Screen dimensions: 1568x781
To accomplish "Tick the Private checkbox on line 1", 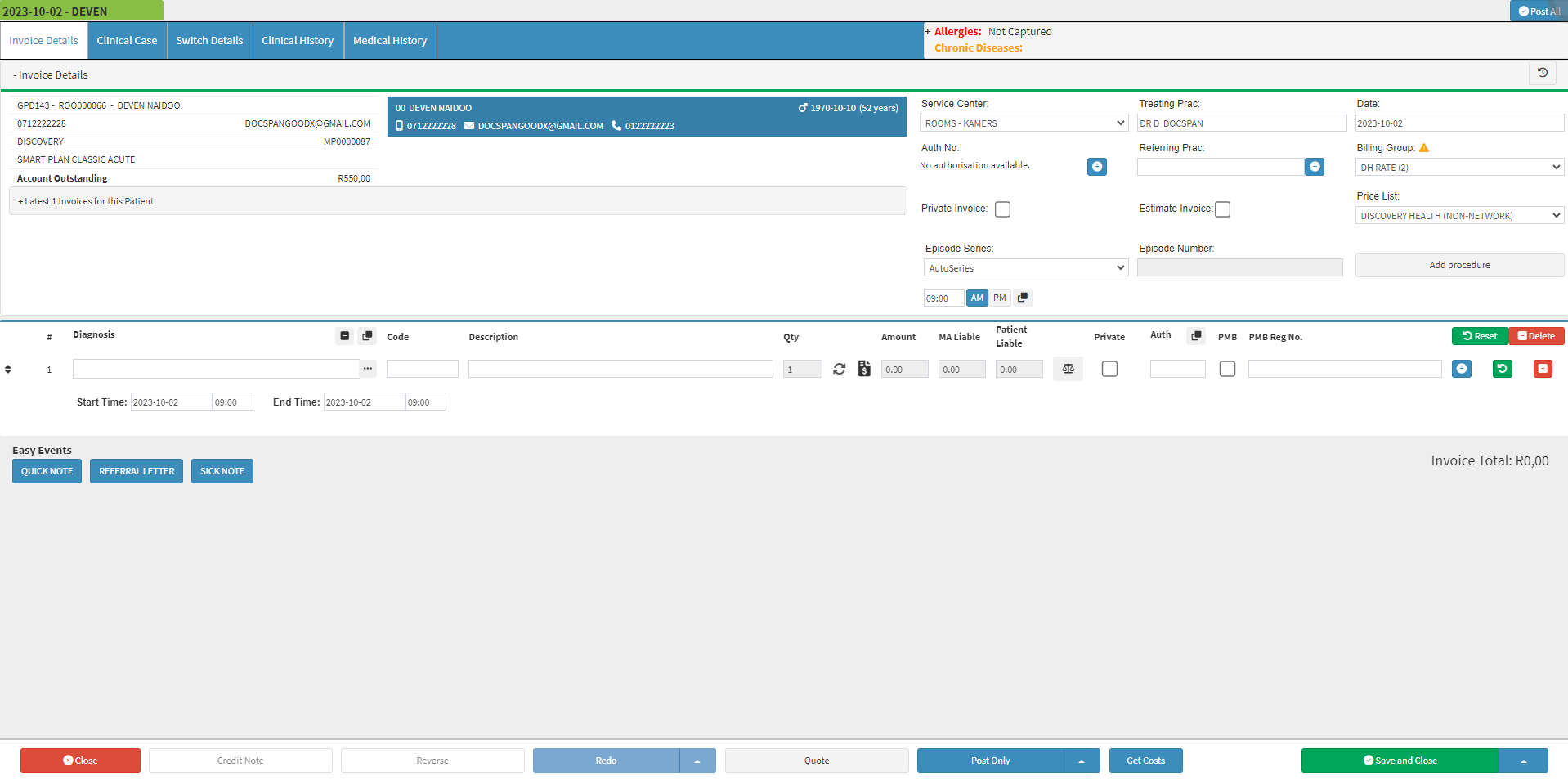I will [1109, 369].
